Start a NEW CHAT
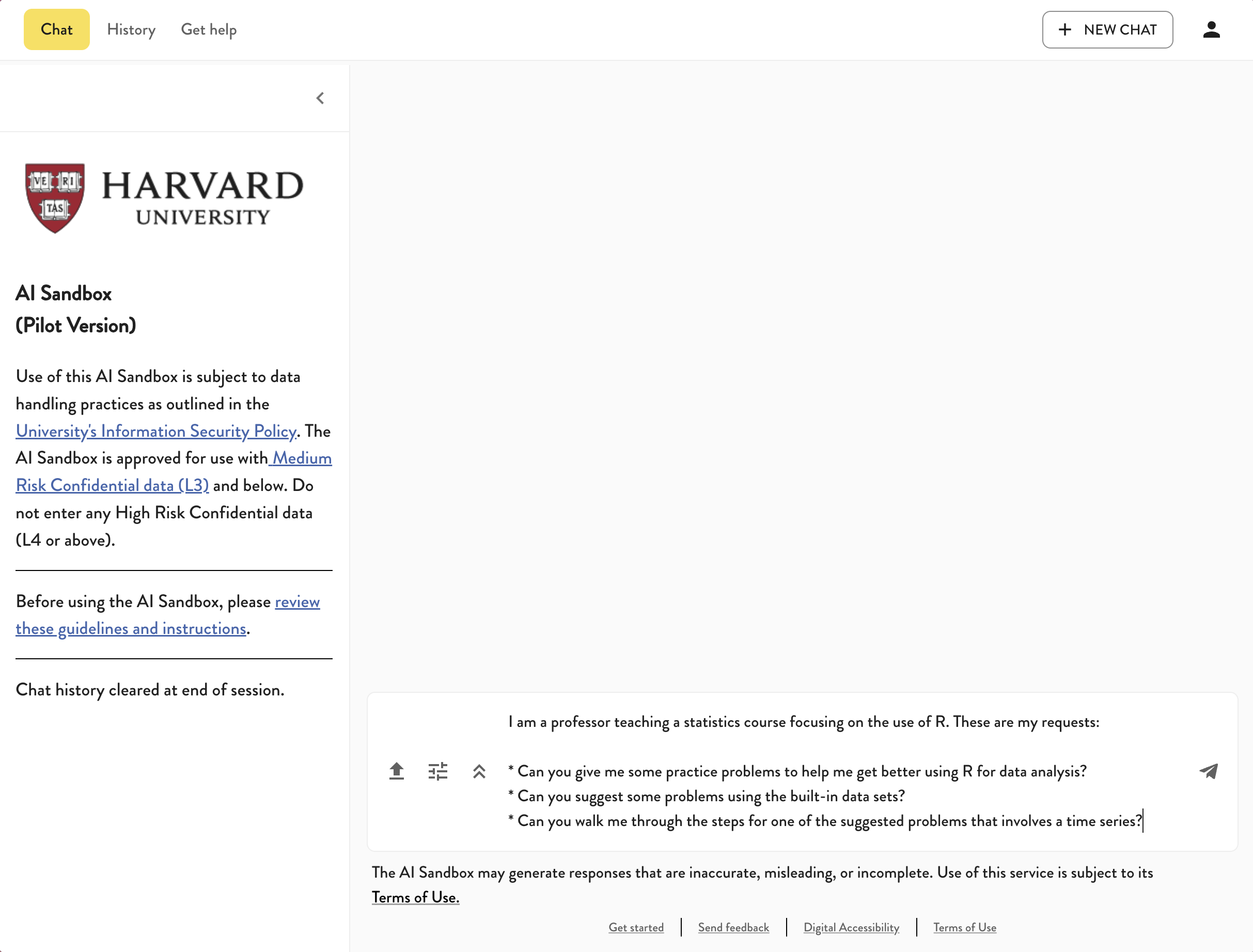Viewport: 1253px width, 952px height. pyautogui.click(x=1107, y=29)
